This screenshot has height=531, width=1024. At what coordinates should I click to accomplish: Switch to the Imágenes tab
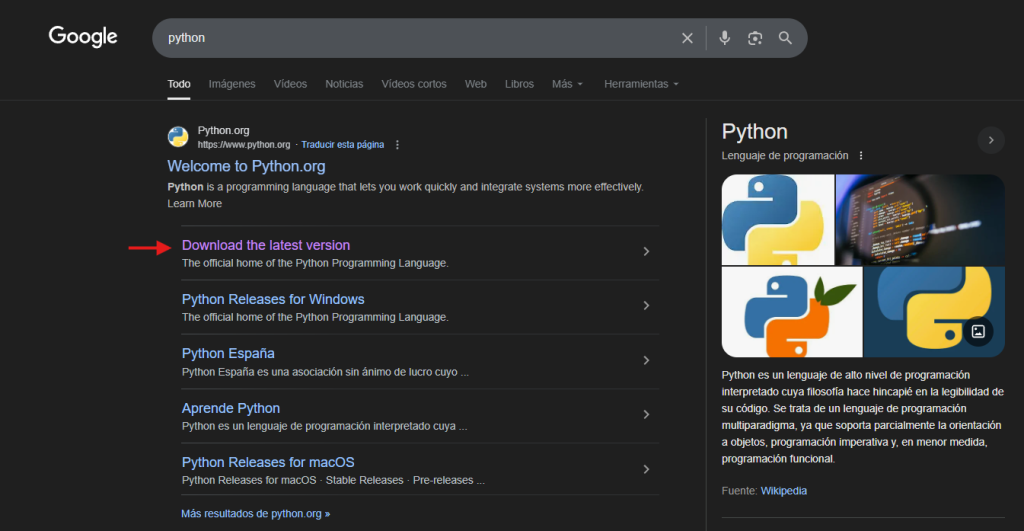tap(232, 84)
